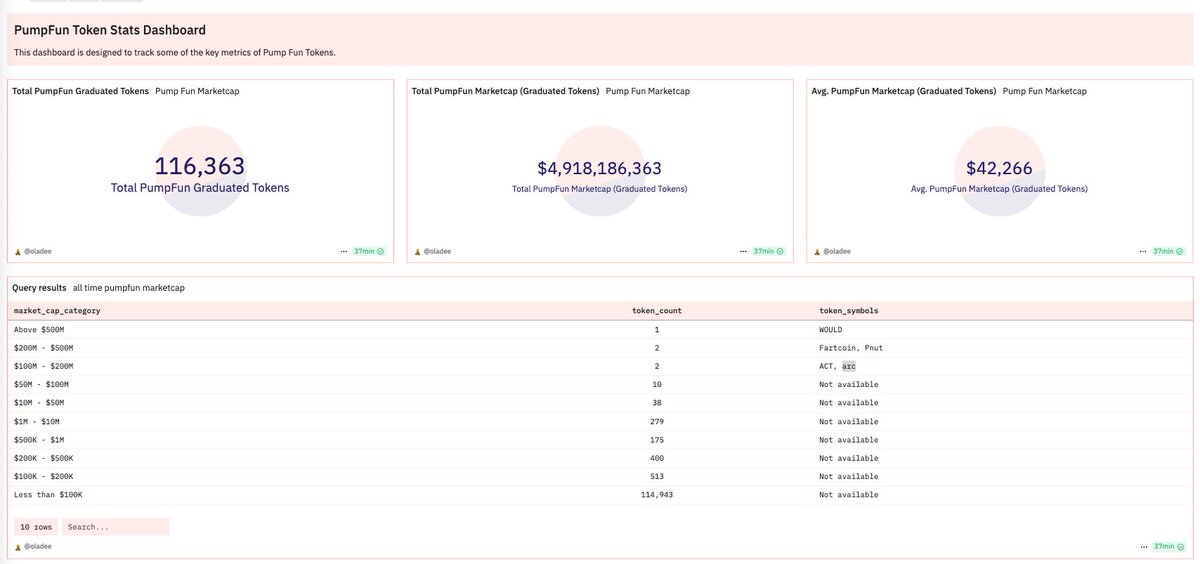Open the Total PumpFun Marketcap (Graduated Tokens) panel title
The image size is (1200, 564).
[505, 91]
